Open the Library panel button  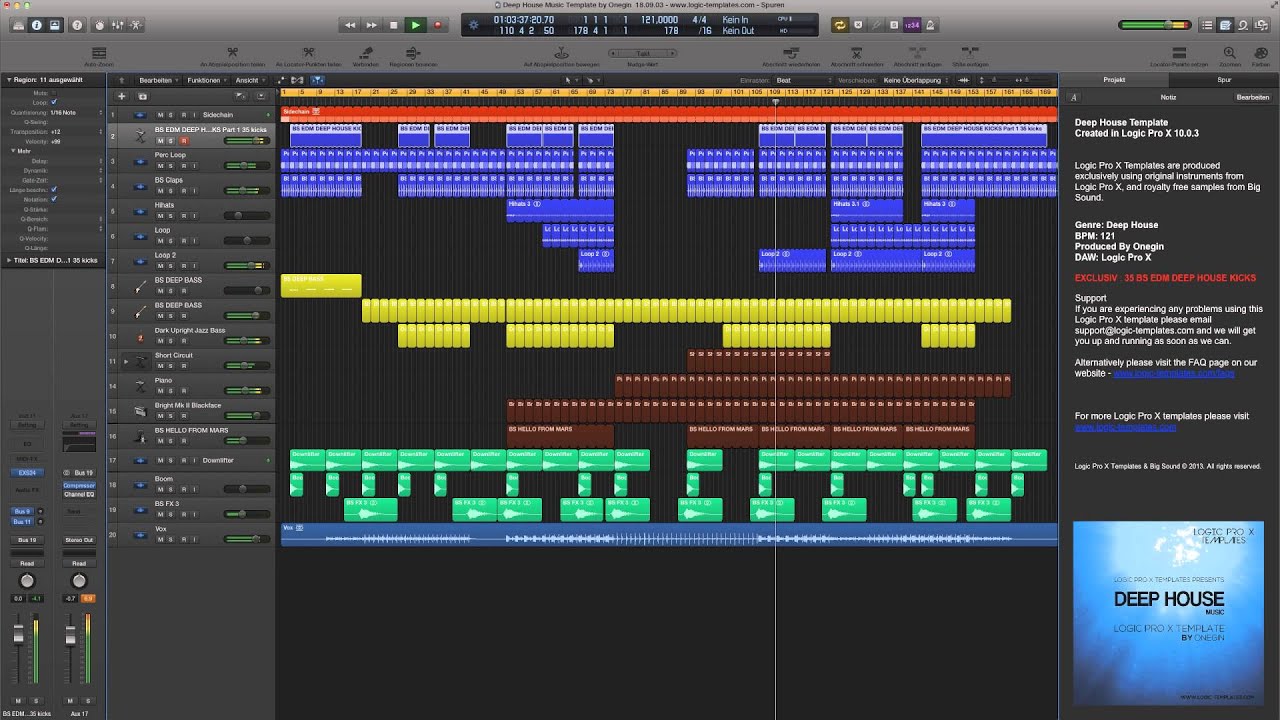[x=19, y=25]
